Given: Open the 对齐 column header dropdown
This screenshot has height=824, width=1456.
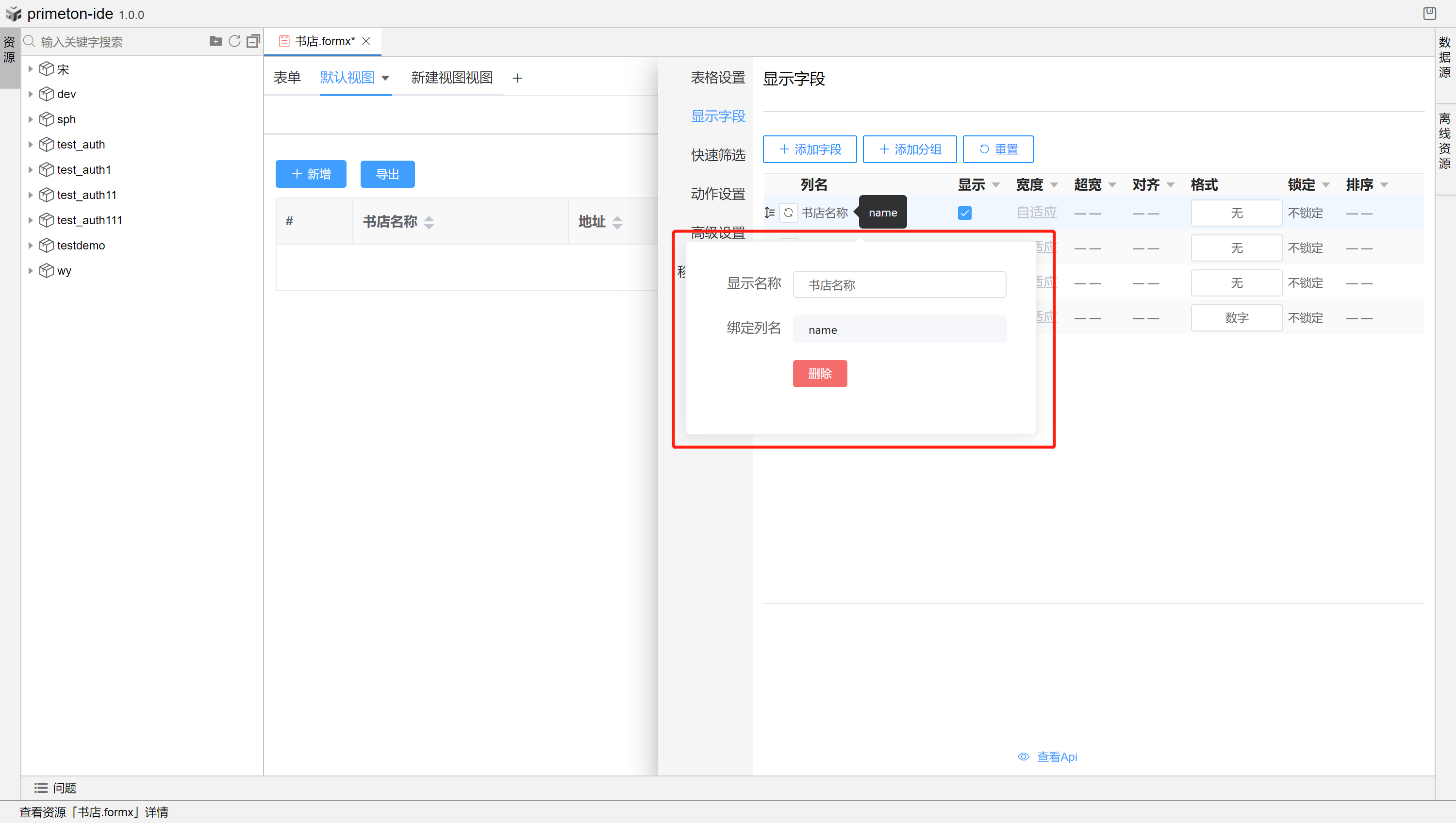Looking at the screenshot, I should 1171,185.
